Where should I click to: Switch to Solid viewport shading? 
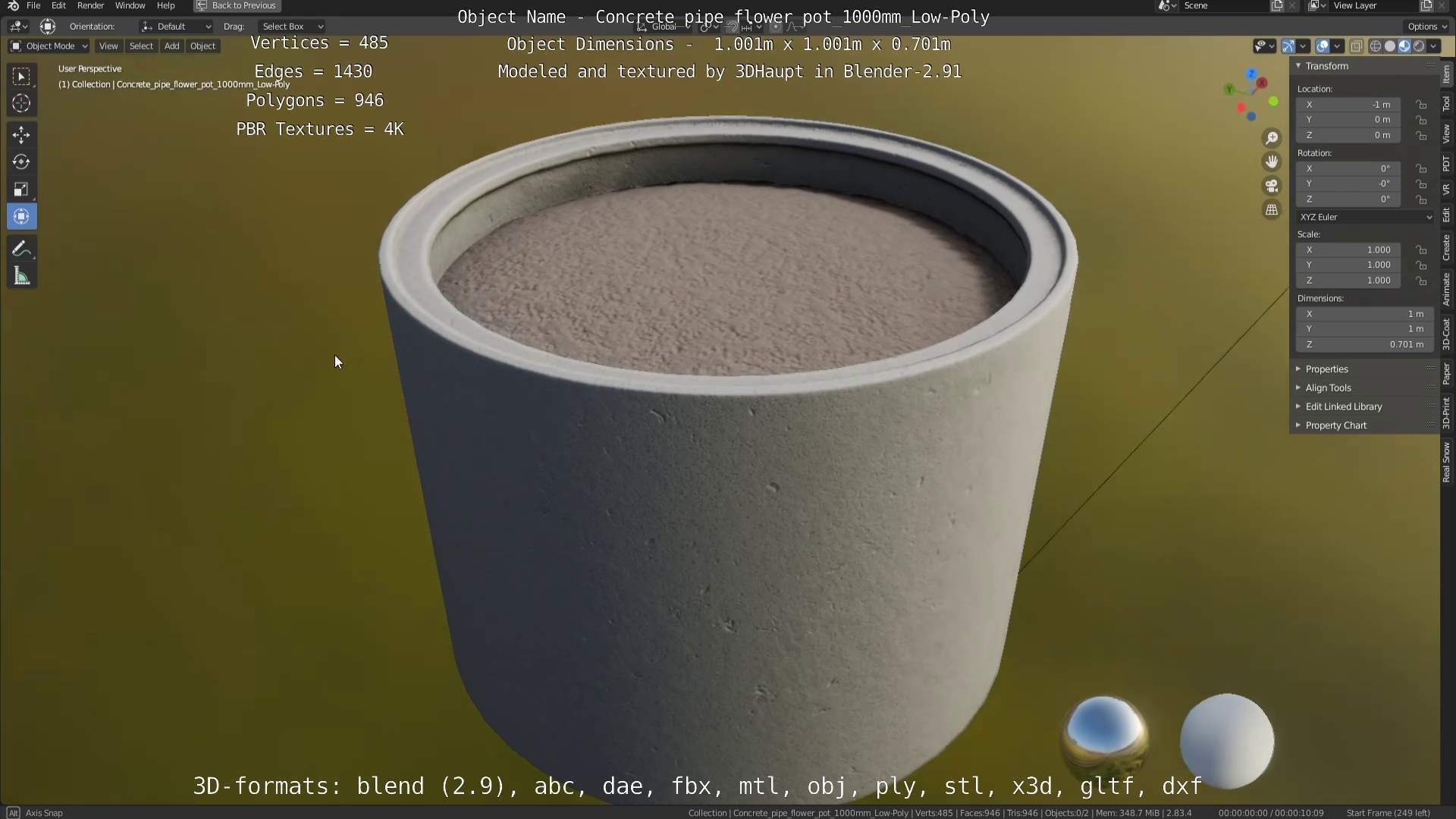[1390, 46]
